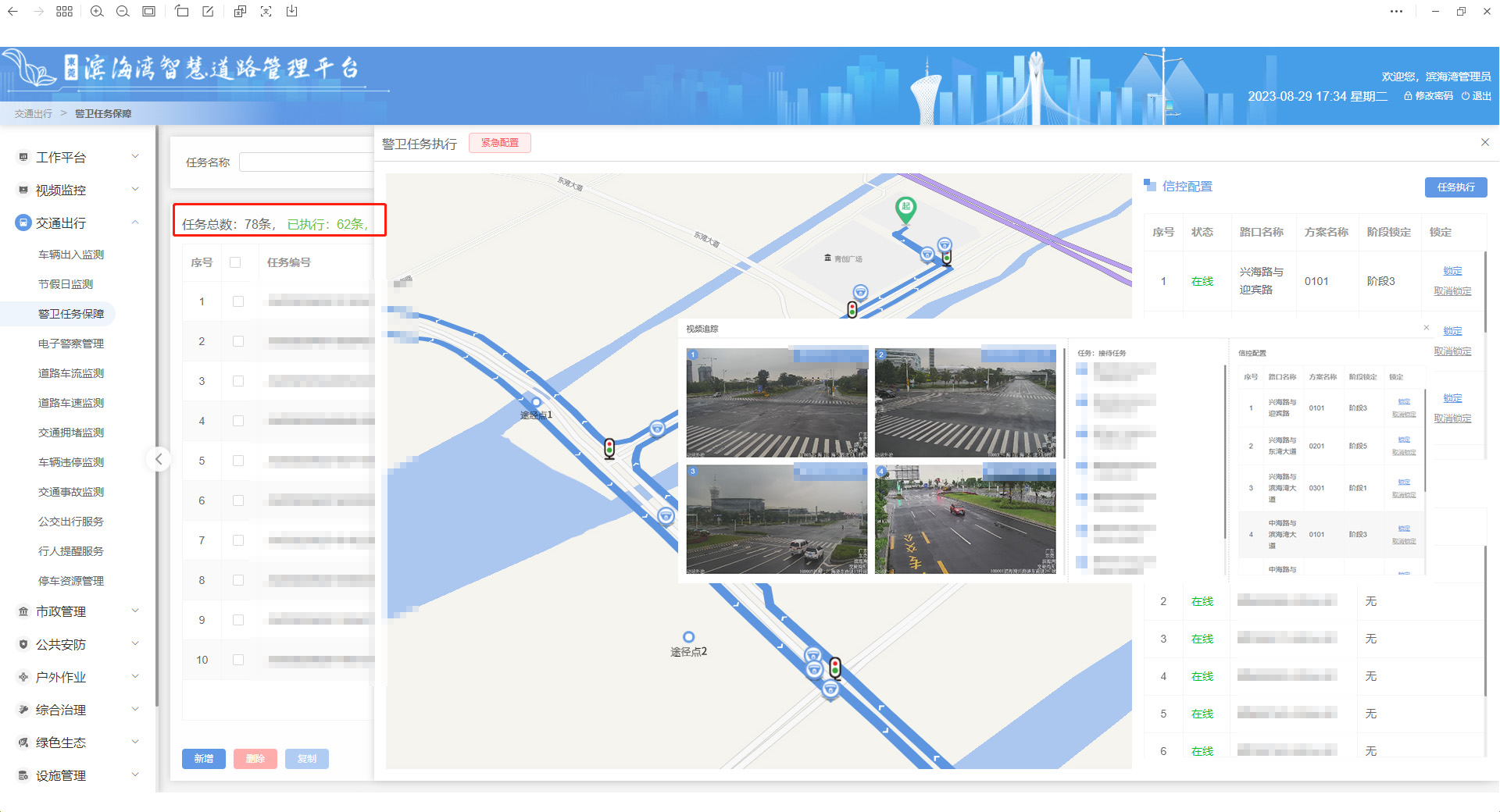Click the 视频监控 sidebar icon
This screenshot has height=812, width=1500.
[23, 190]
